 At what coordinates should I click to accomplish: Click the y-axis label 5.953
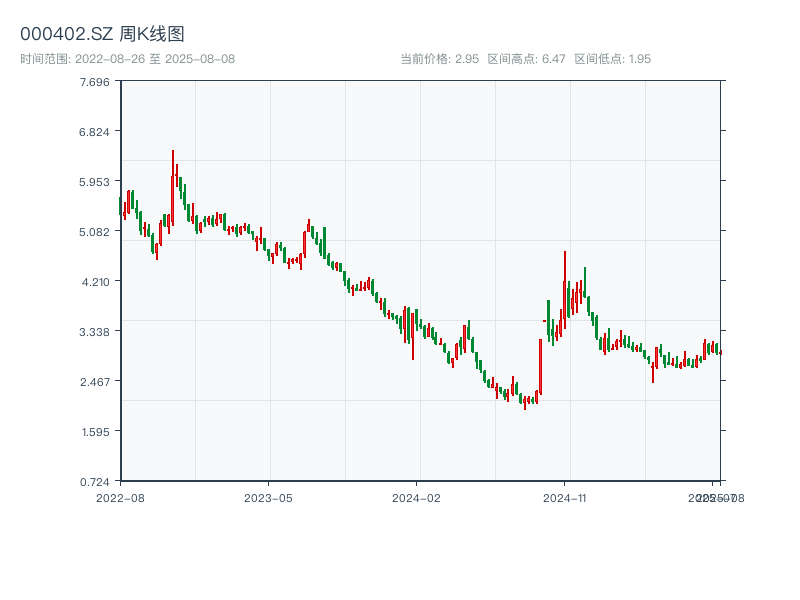click(x=94, y=182)
